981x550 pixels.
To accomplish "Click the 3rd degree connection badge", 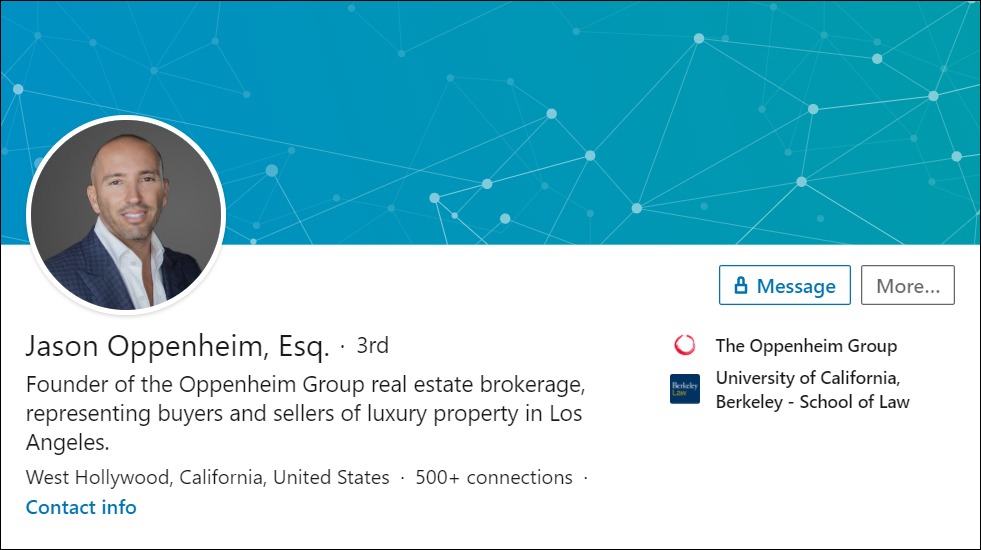I will point(372,346).
